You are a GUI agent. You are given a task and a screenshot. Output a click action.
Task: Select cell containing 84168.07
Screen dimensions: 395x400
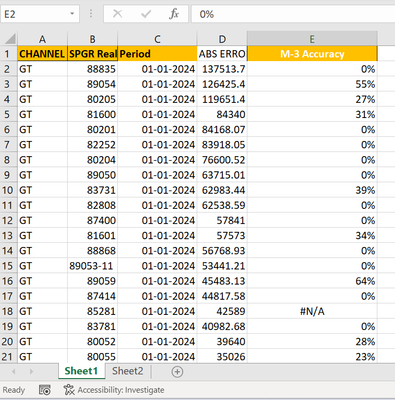(222, 129)
